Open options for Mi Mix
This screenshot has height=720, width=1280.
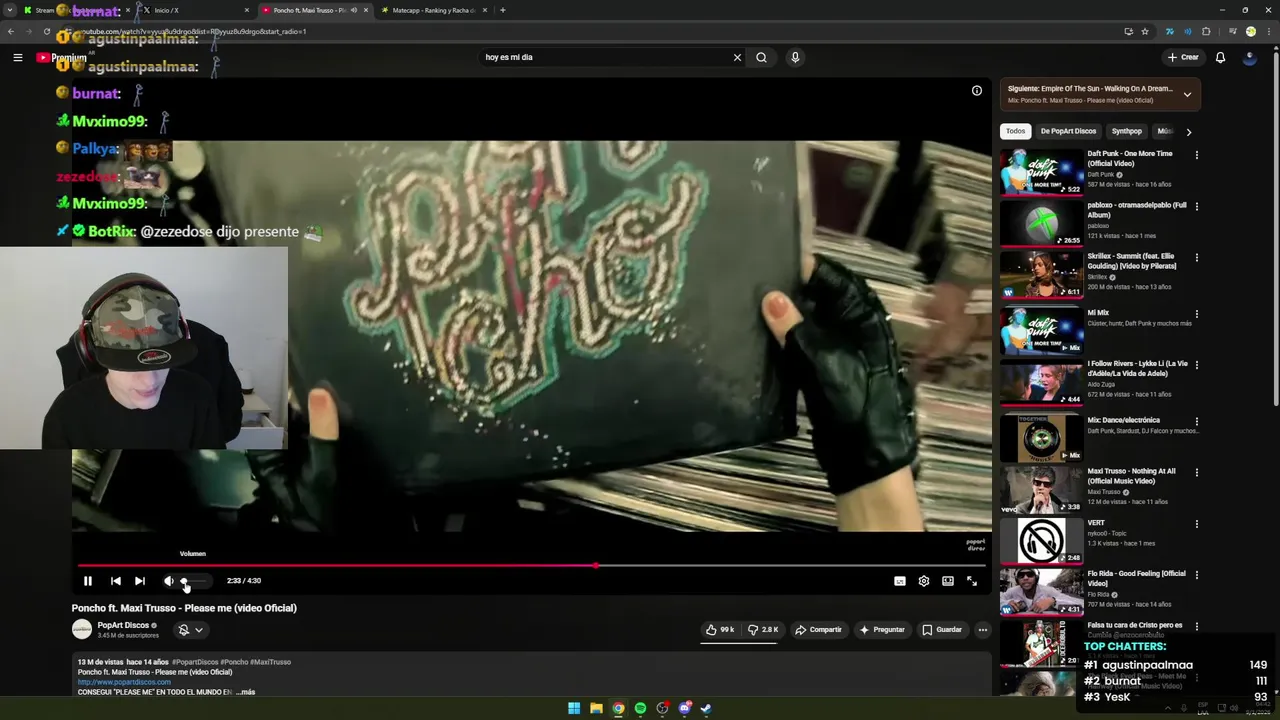pos(1196,314)
